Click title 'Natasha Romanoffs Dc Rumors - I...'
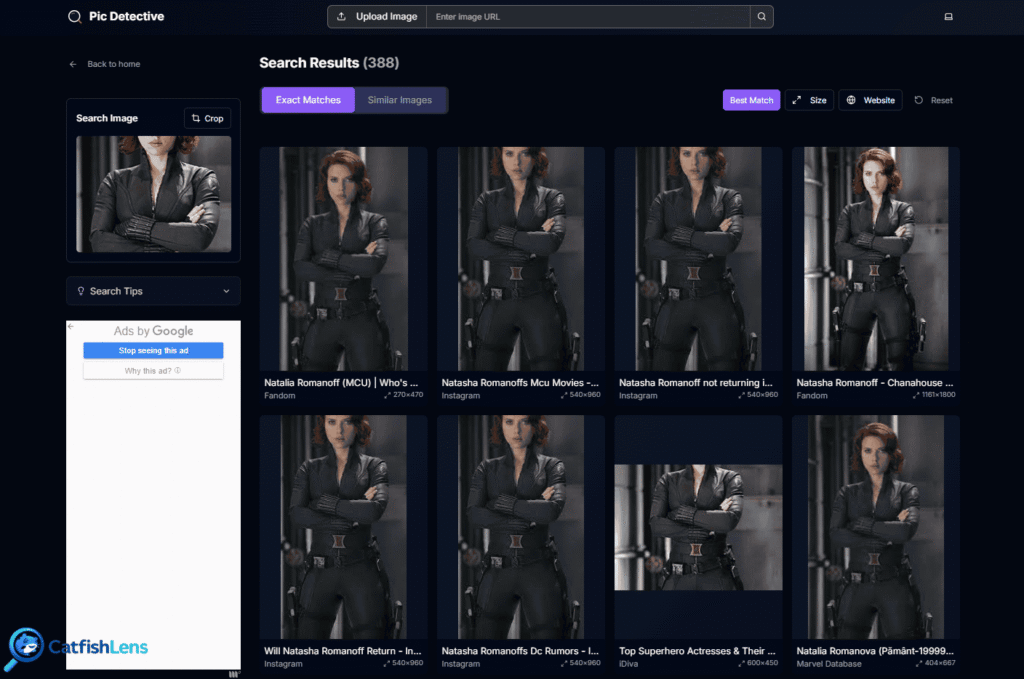Screen dimensions: 1024x679 tap(520, 651)
